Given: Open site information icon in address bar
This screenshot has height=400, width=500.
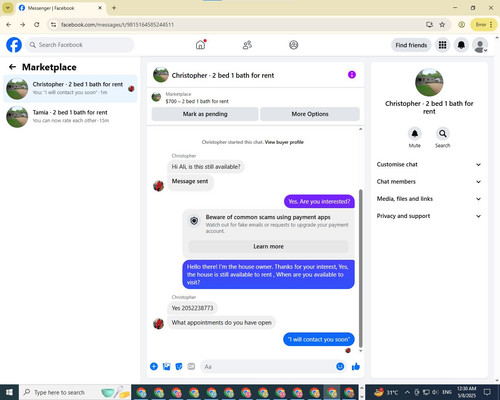Looking at the screenshot, I should [x=53, y=25].
